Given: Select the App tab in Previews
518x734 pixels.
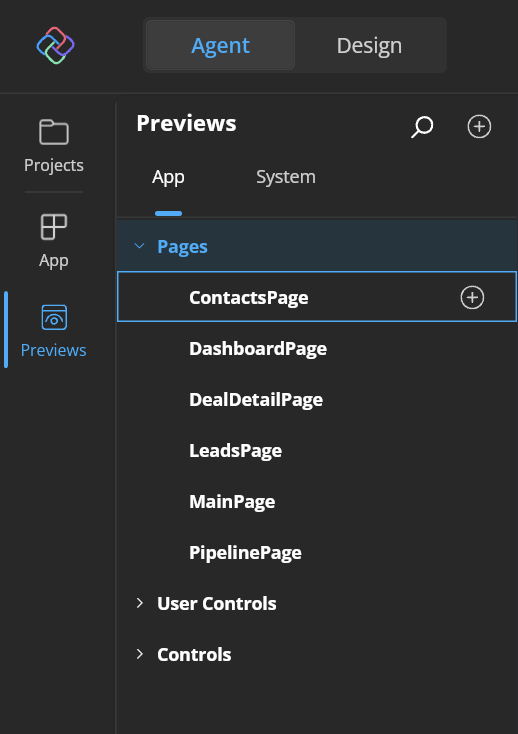Looking at the screenshot, I should click(x=168, y=177).
